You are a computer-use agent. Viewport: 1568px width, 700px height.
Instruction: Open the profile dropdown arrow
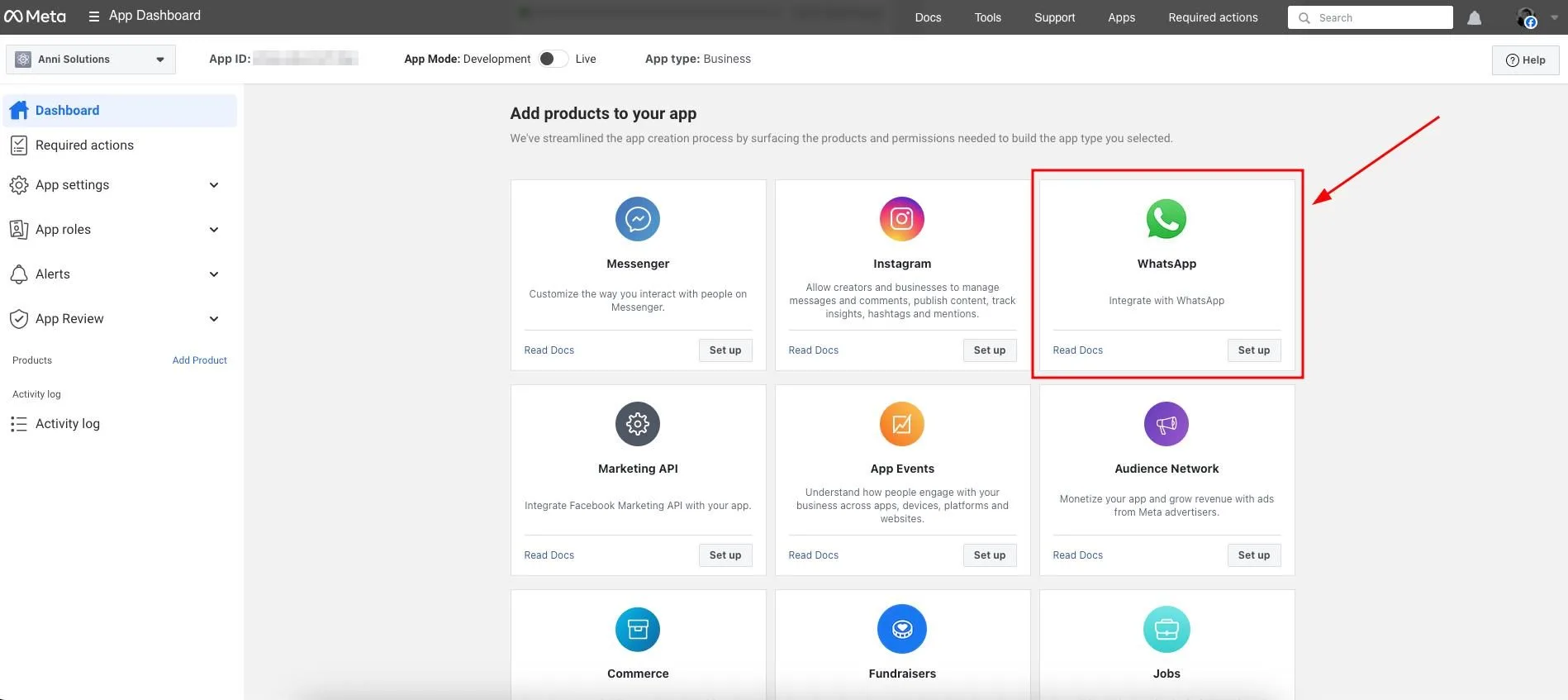[x=1553, y=17]
